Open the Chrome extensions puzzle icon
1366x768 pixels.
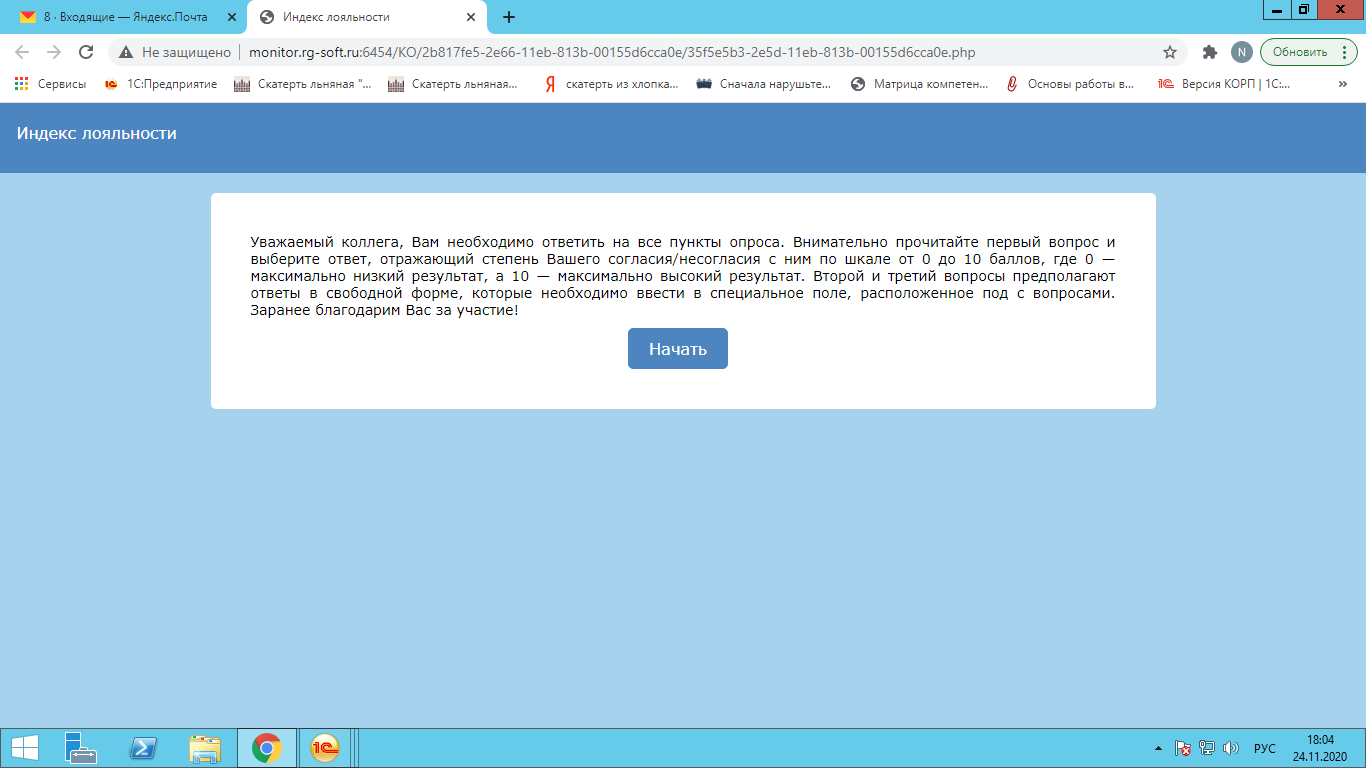pyautogui.click(x=1210, y=52)
